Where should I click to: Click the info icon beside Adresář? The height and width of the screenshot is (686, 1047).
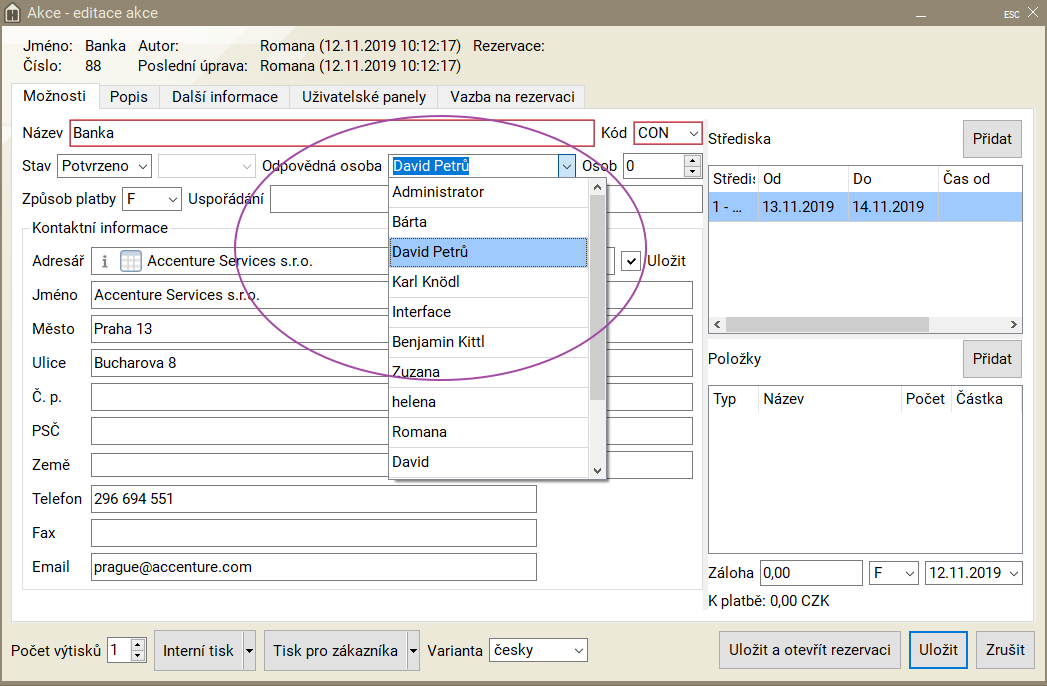coord(105,261)
